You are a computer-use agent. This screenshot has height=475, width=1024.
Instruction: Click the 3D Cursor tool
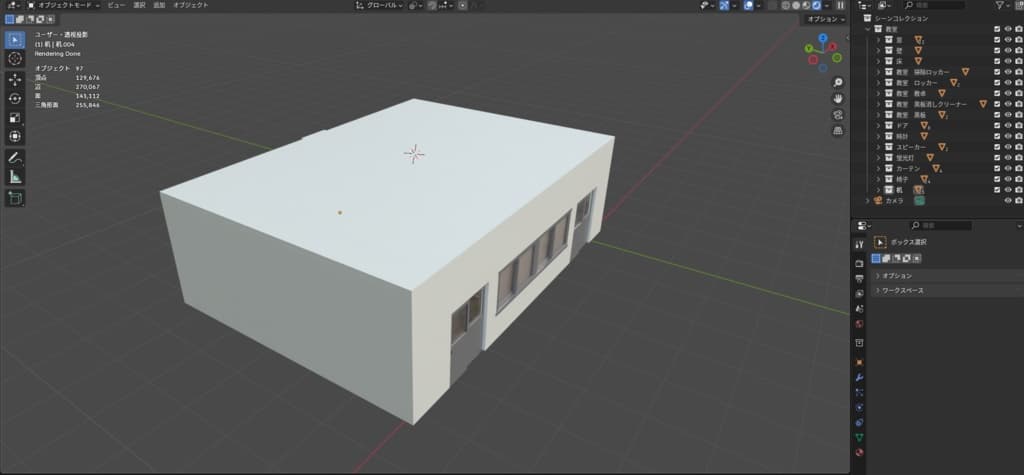click(x=15, y=59)
